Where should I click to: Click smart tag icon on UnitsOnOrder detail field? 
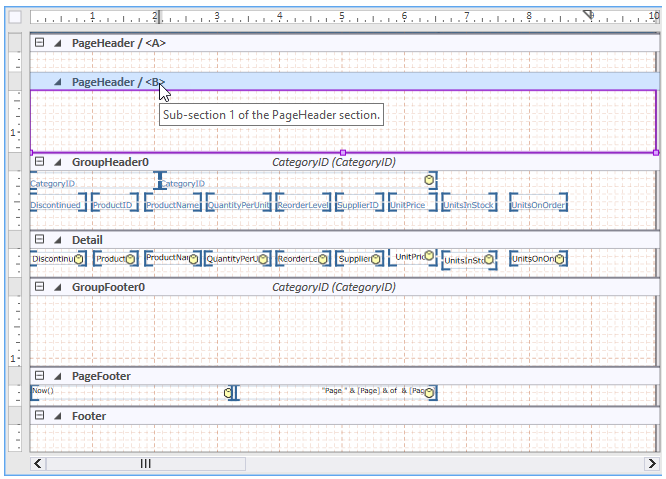point(560,259)
